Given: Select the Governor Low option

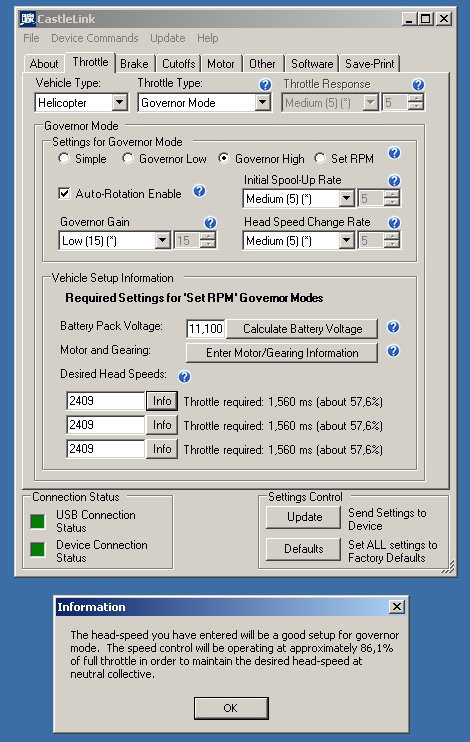Looking at the screenshot, I should click(x=128, y=159).
